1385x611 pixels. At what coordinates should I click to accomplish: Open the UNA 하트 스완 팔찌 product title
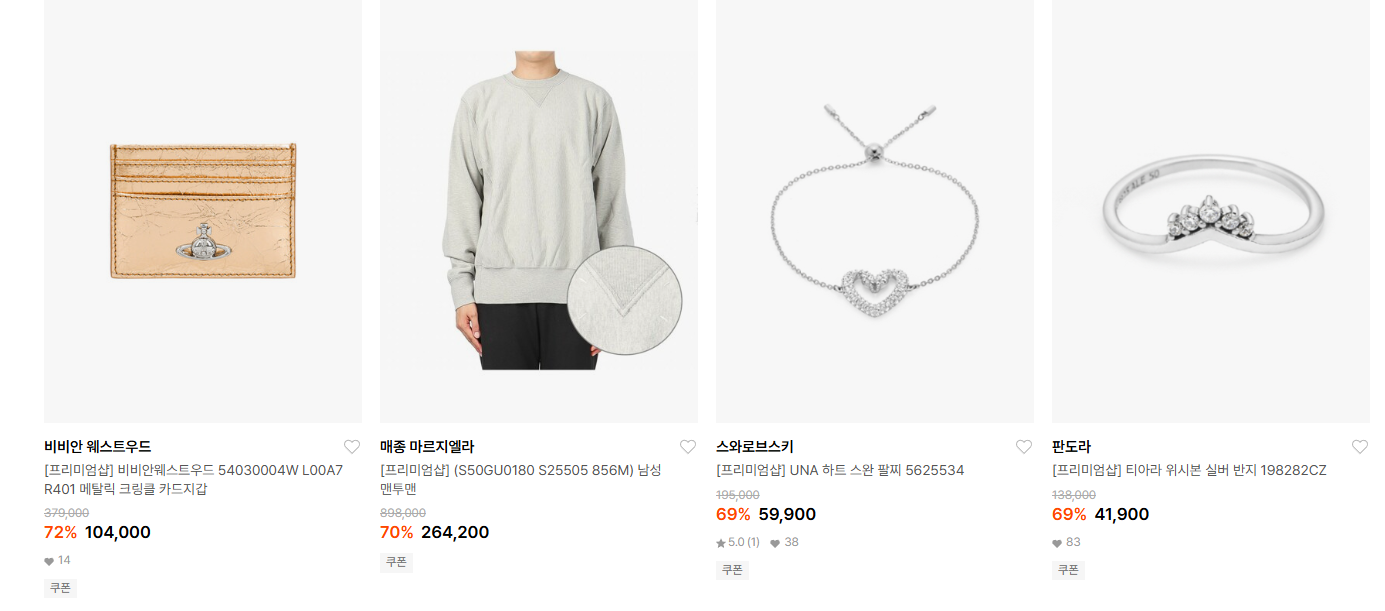coord(840,470)
